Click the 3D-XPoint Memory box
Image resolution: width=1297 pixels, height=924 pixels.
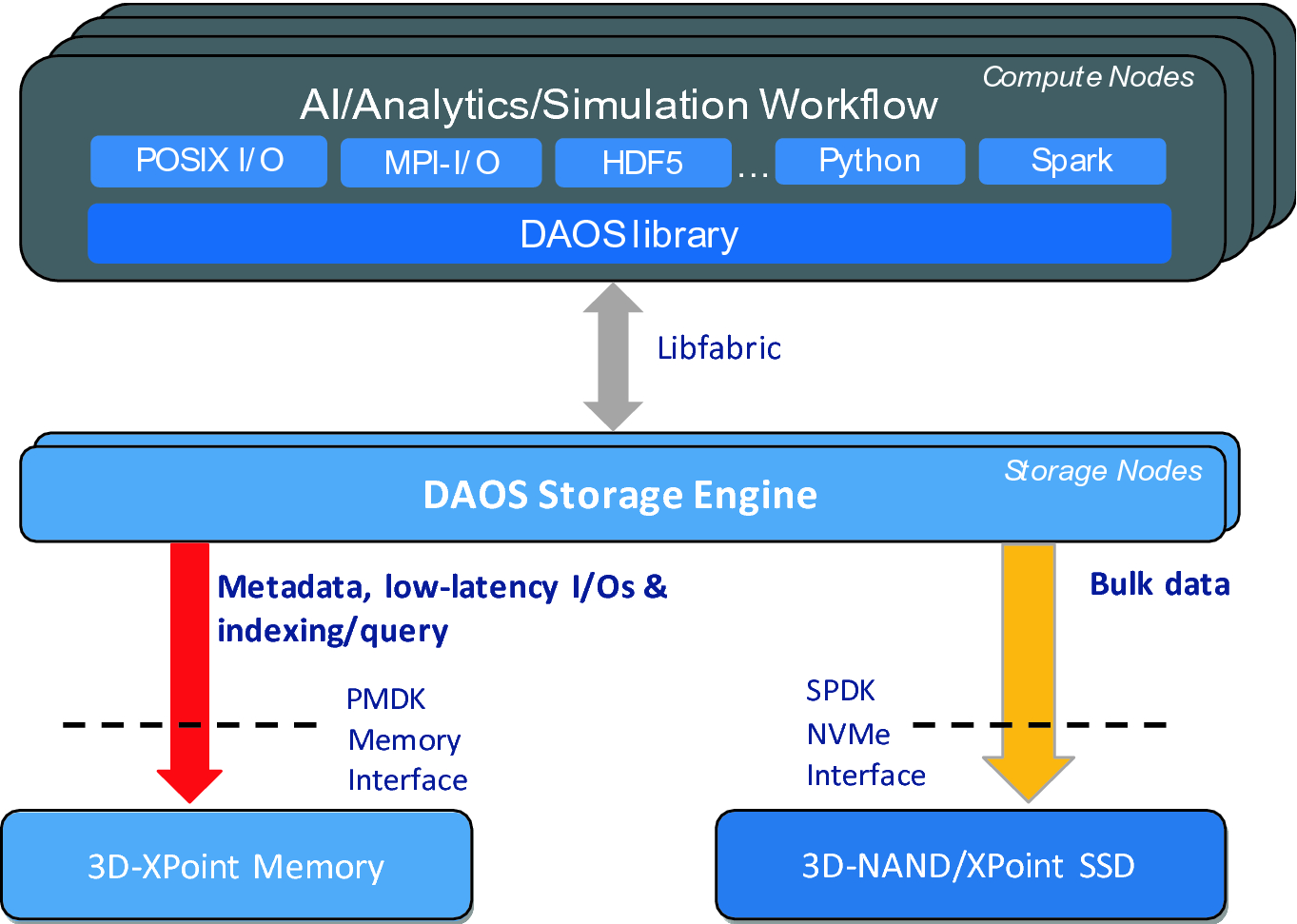point(236,865)
